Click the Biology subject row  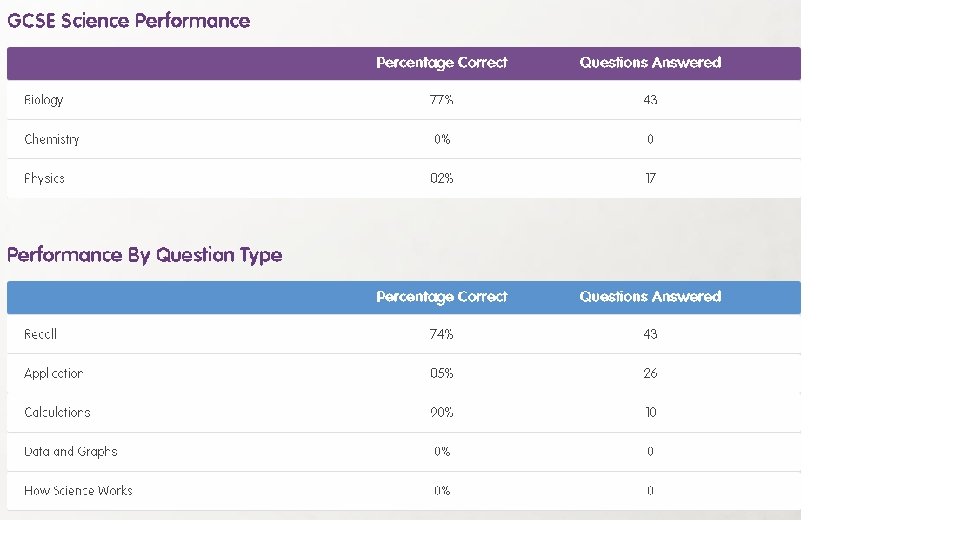pos(44,100)
